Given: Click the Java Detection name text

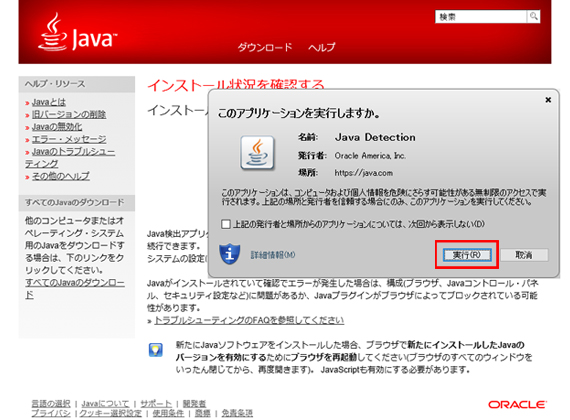Looking at the screenshot, I should [375, 137].
